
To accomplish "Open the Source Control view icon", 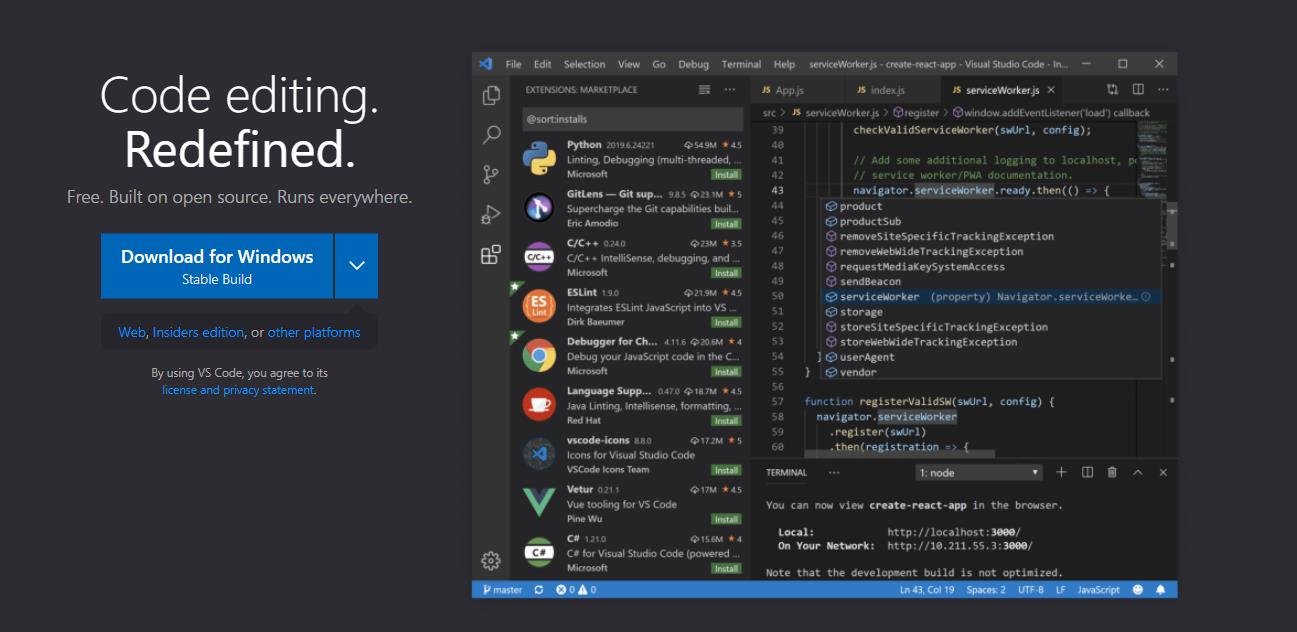I will [x=491, y=175].
